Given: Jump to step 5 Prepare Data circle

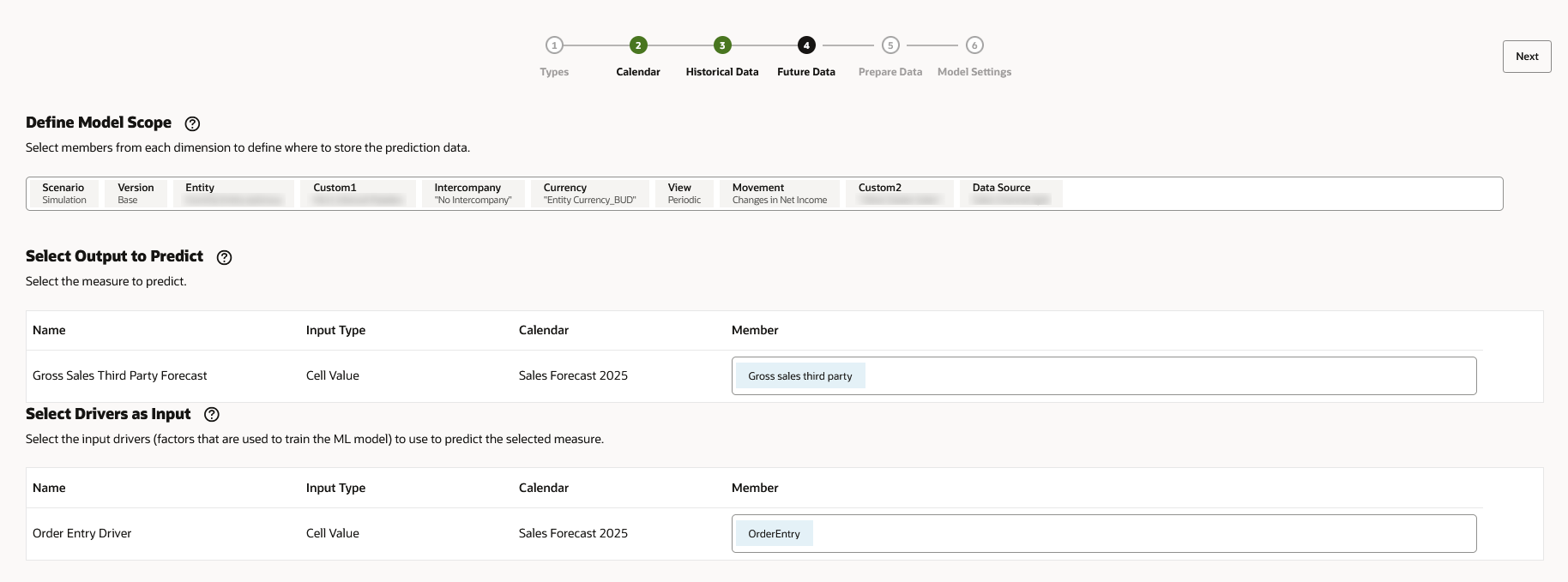Looking at the screenshot, I should click(x=890, y=45).
